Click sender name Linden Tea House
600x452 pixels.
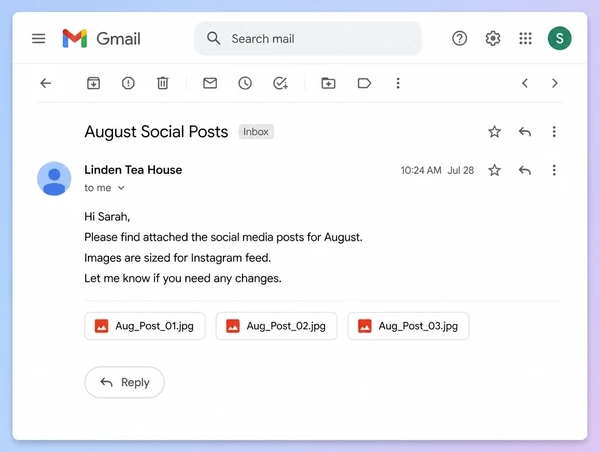click(133, 170)
